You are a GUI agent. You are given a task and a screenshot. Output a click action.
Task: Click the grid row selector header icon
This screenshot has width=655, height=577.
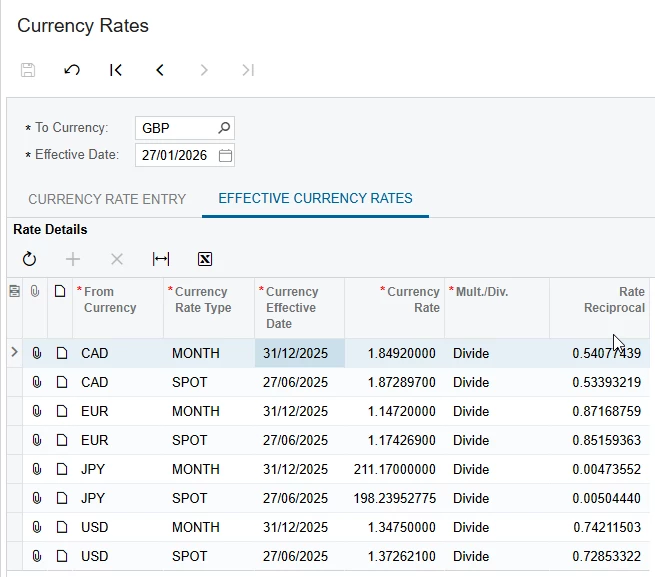pyautogui.click(x=15, y=291)
